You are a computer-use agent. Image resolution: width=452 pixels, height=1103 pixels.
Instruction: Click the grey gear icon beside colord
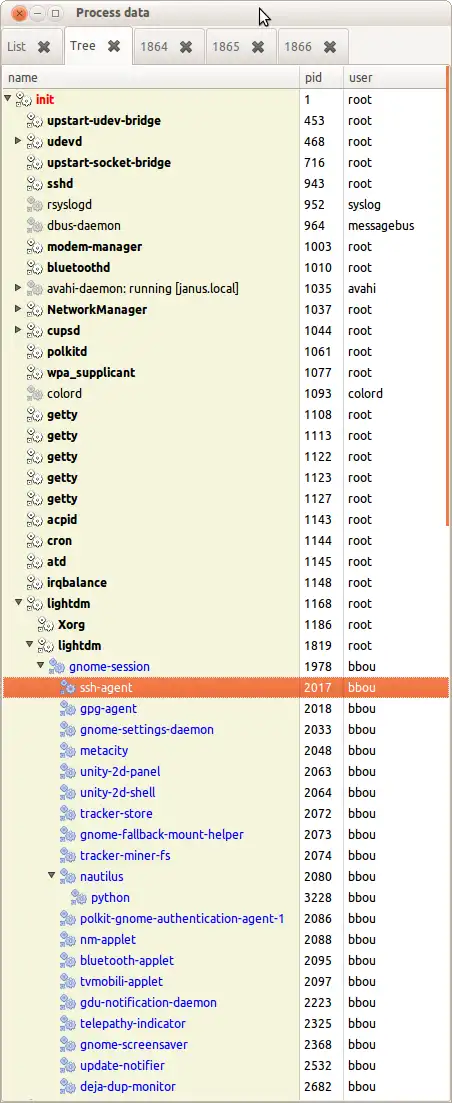35,394
